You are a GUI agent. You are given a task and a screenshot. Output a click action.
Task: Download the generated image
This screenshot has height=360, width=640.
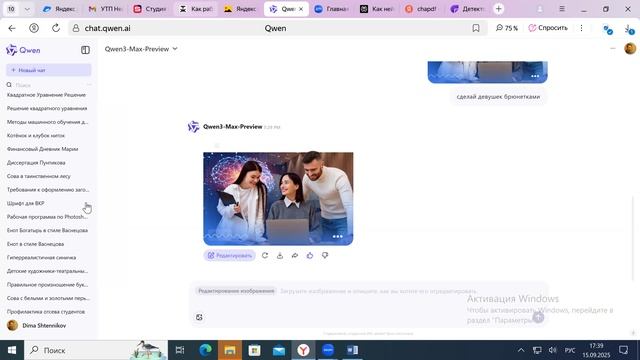tap(280, 256)
